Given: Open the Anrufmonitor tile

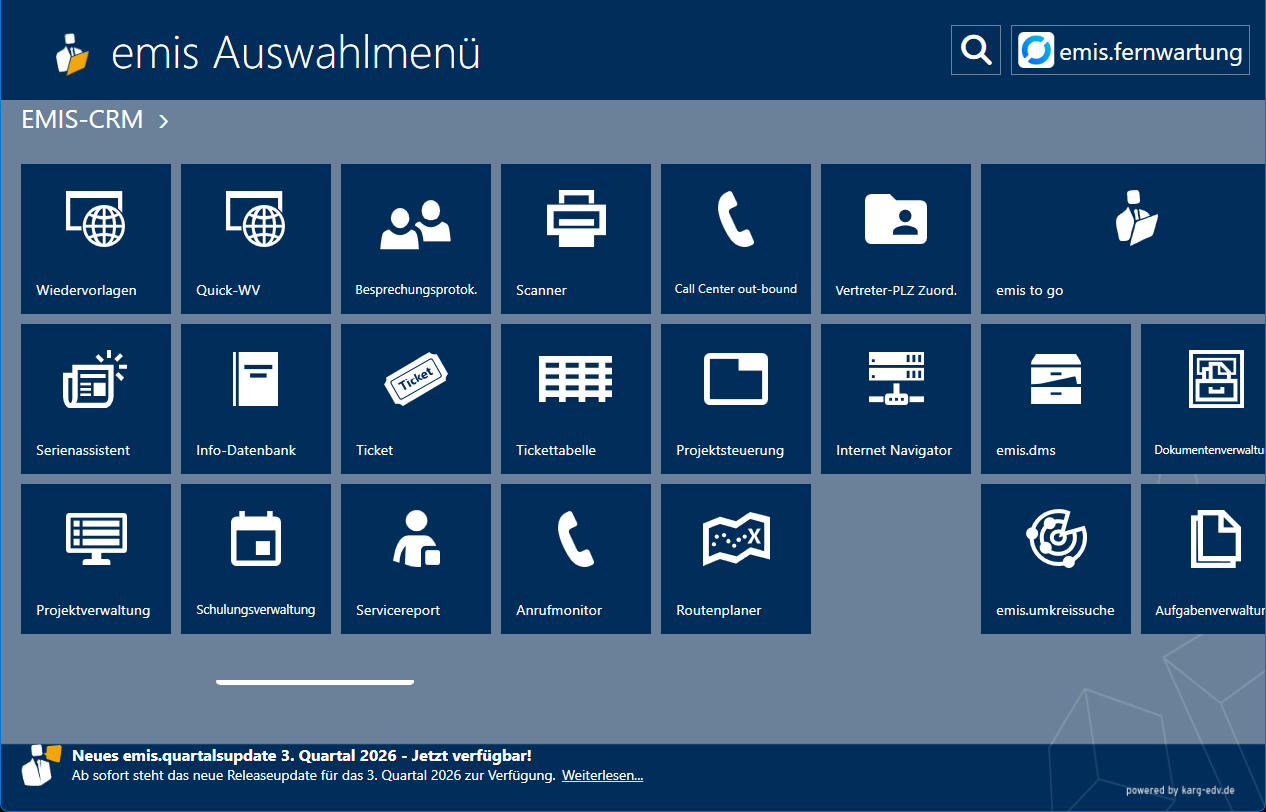Looking at the screenshot, I should pyautogui.click(x=576, y=559).
